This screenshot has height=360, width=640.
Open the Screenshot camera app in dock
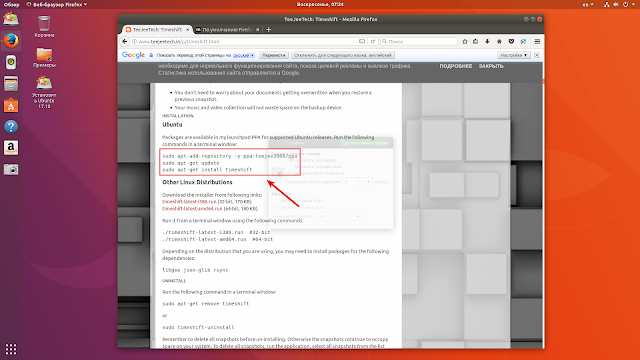[x=11, y=169]
